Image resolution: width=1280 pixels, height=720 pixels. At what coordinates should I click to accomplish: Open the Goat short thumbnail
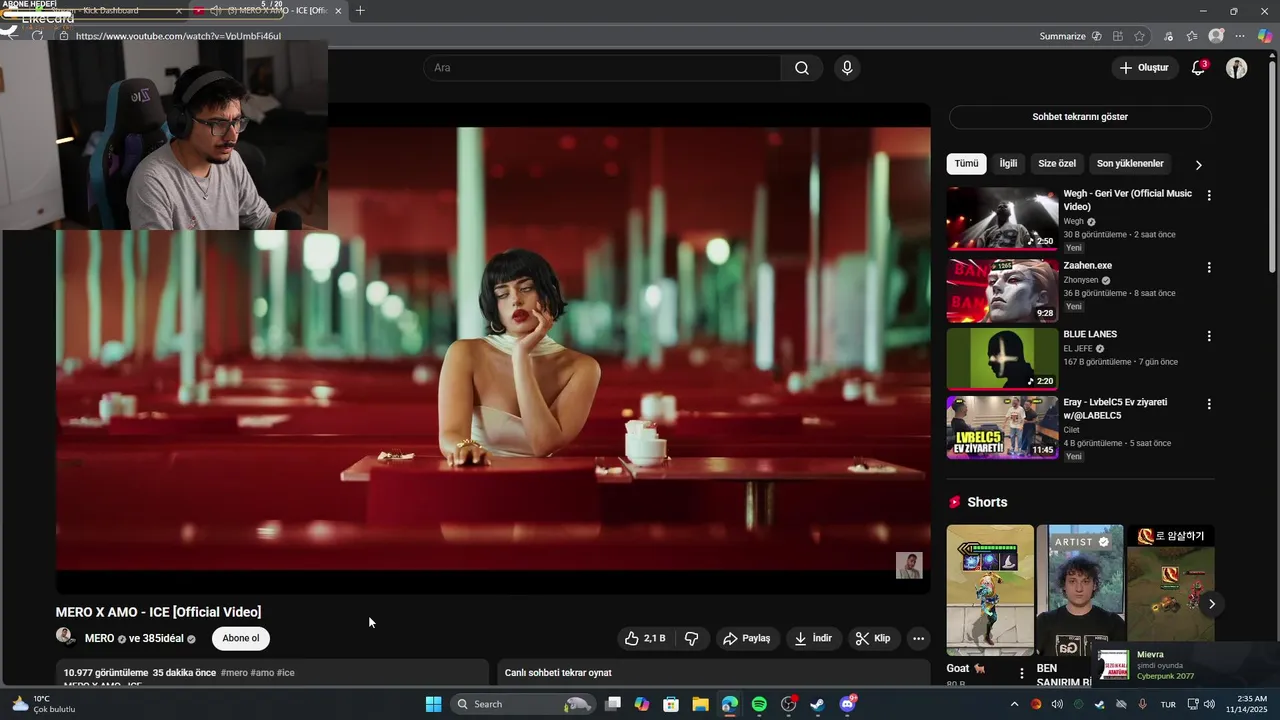pyautogui.click(x=990, y=590)
